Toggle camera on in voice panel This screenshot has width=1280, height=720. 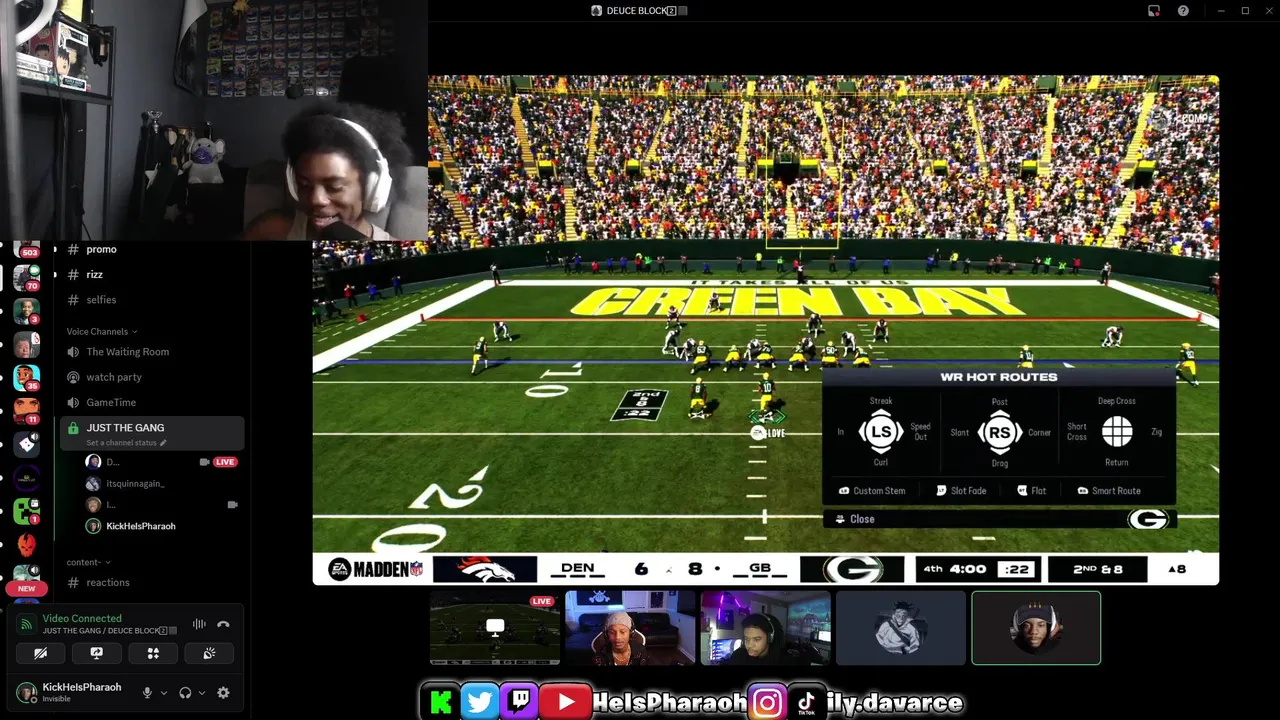click(40, 653)
